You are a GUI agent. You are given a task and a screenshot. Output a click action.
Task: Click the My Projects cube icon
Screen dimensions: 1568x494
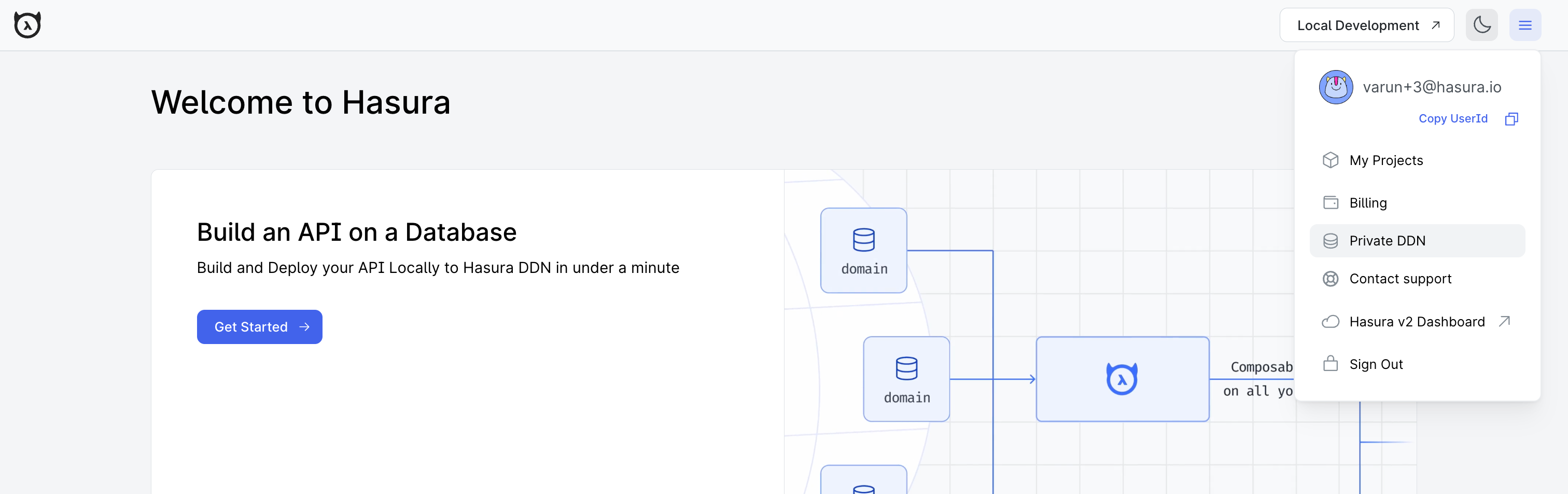1331,160
